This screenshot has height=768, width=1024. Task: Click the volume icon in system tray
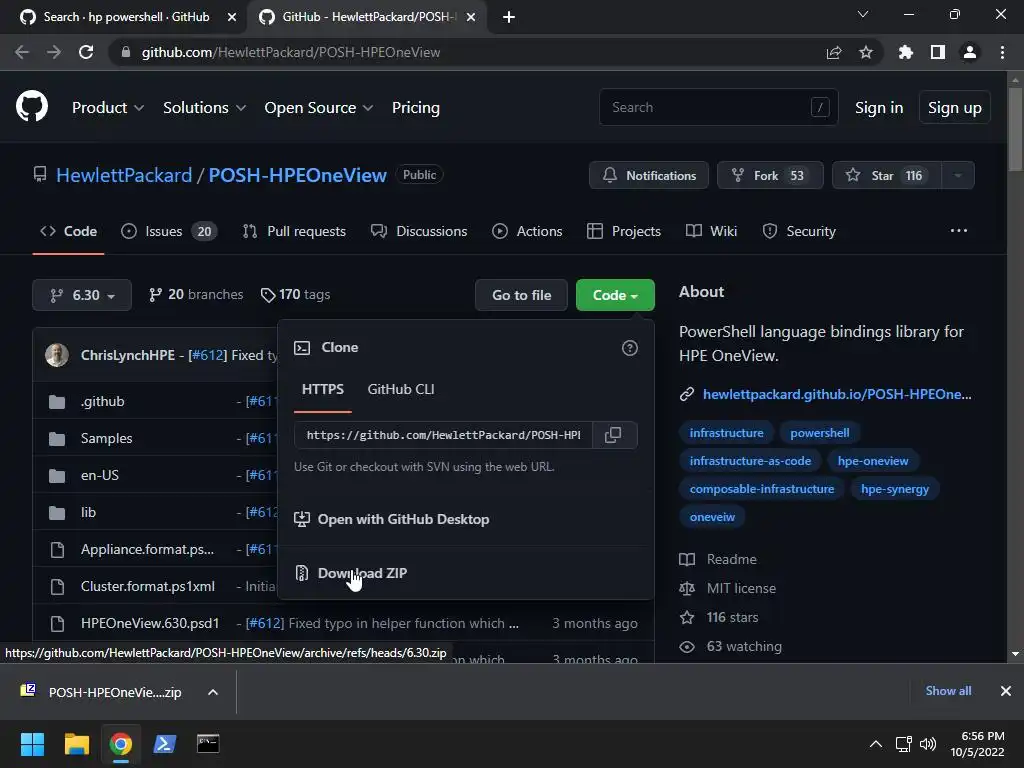pyautogui.click(x=928, y=744)
